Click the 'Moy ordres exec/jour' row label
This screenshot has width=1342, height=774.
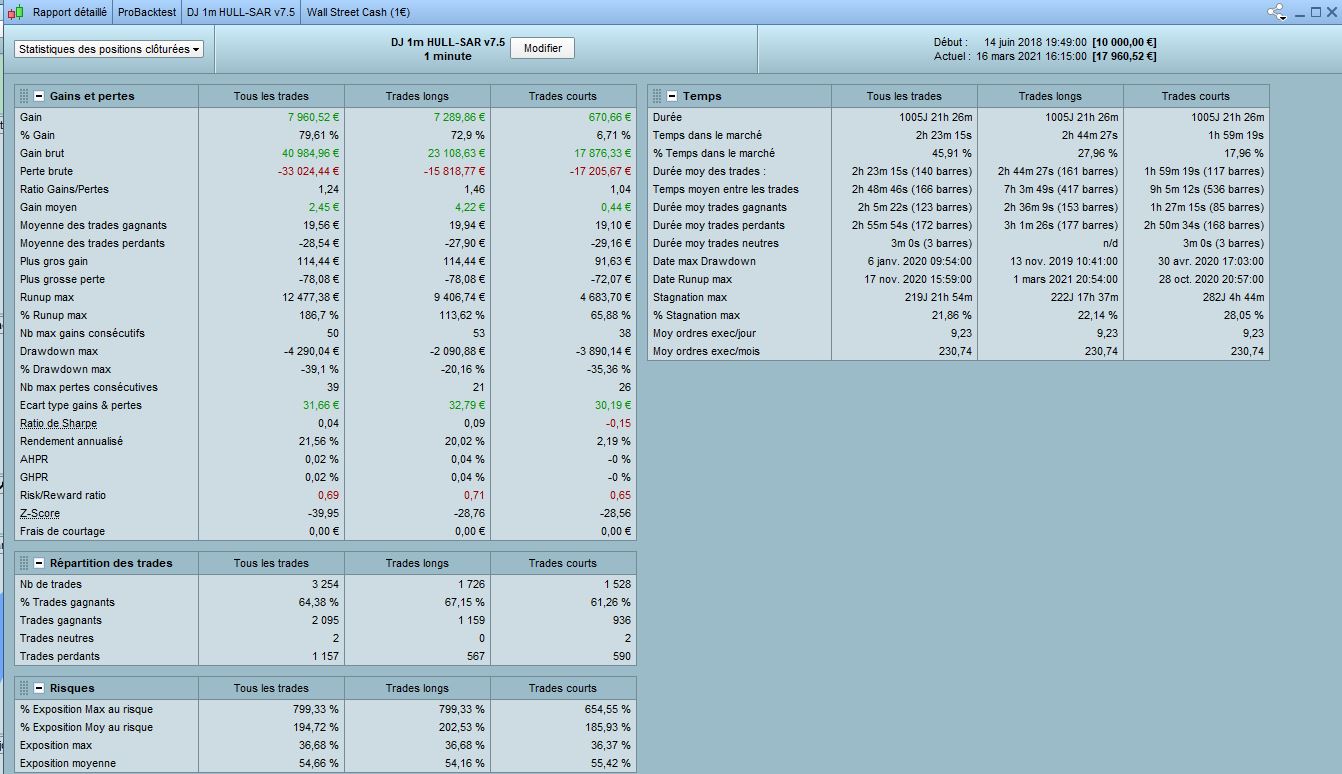pyautogui.click(x=705, y=333)
